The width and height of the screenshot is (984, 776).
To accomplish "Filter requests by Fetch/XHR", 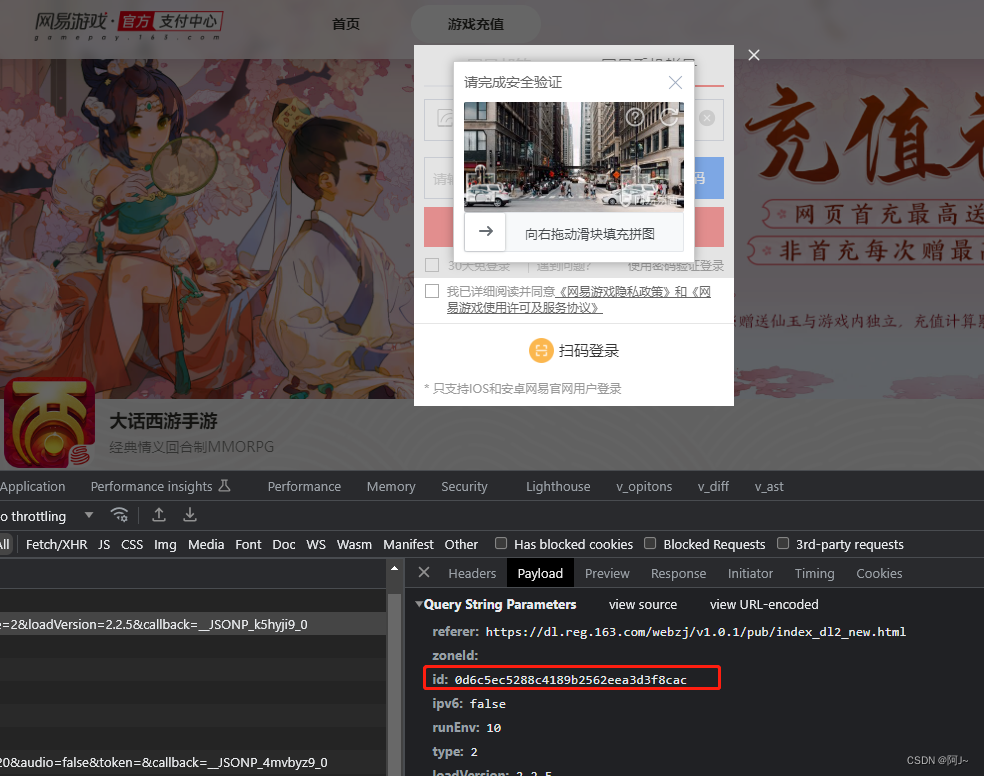I will pyautogui.click(x=56, y=545).
